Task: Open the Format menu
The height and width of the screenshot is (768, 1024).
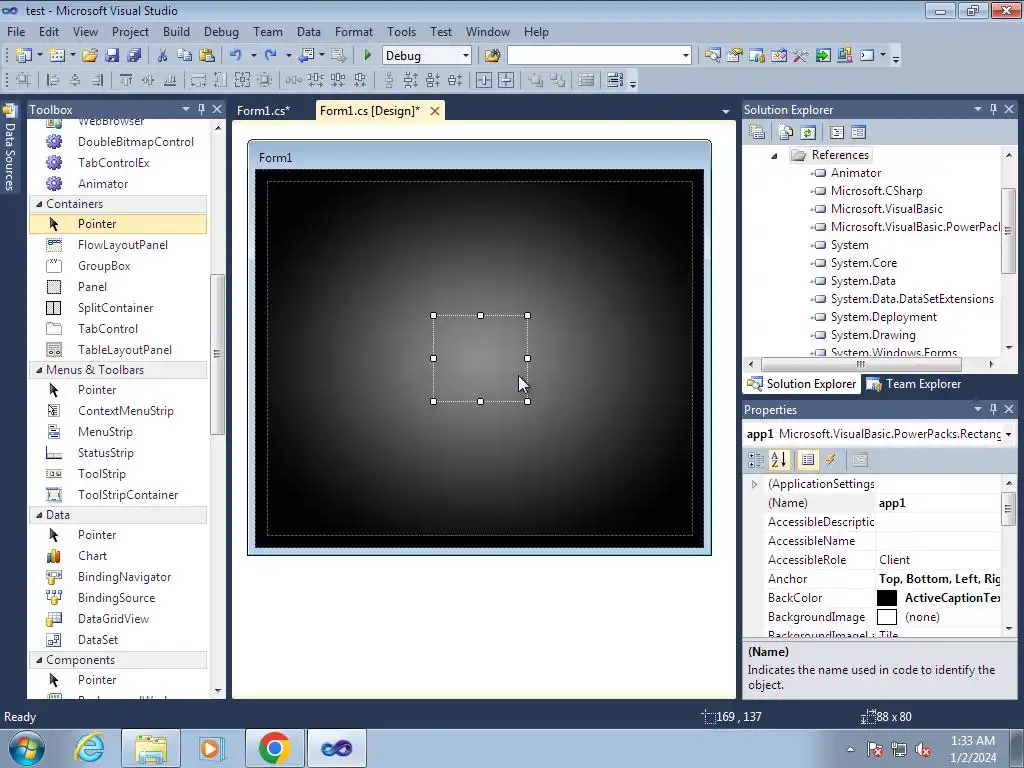Action: (x=354, y=31)
